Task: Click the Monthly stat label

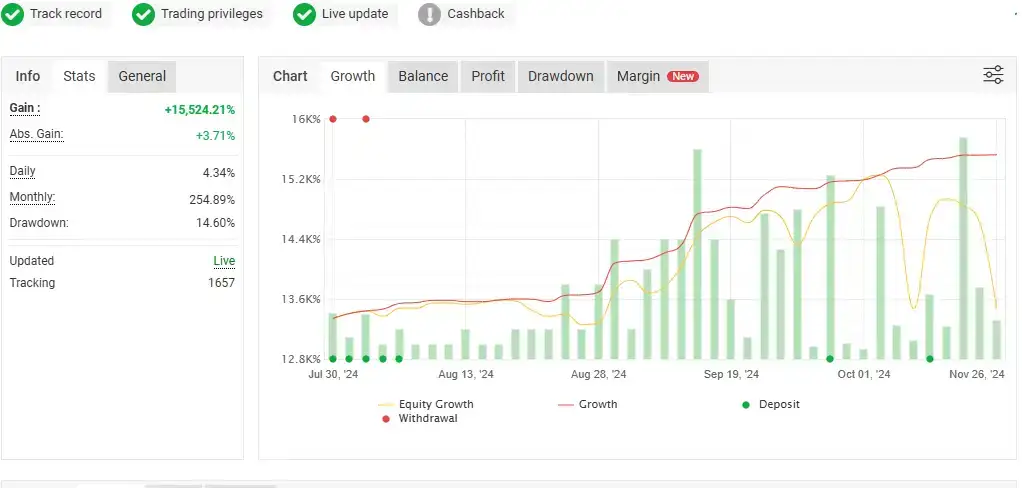Action: click(x=32, y=197)
